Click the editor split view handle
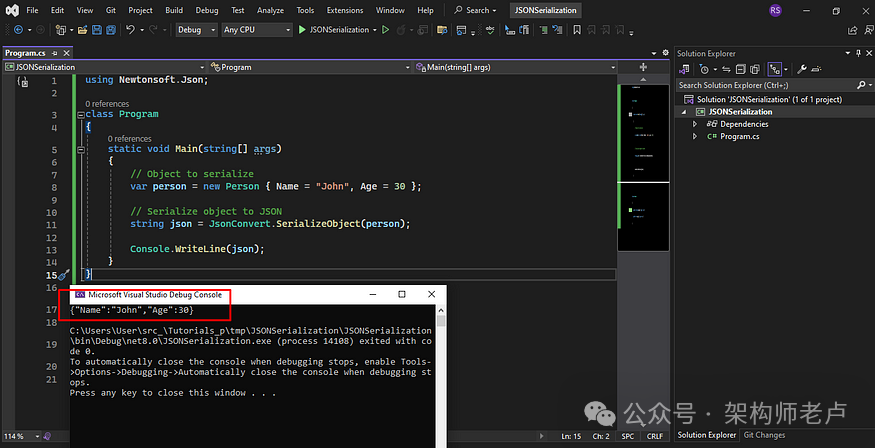The height and width of the screenshot is (448, 875). coord(643,67)
